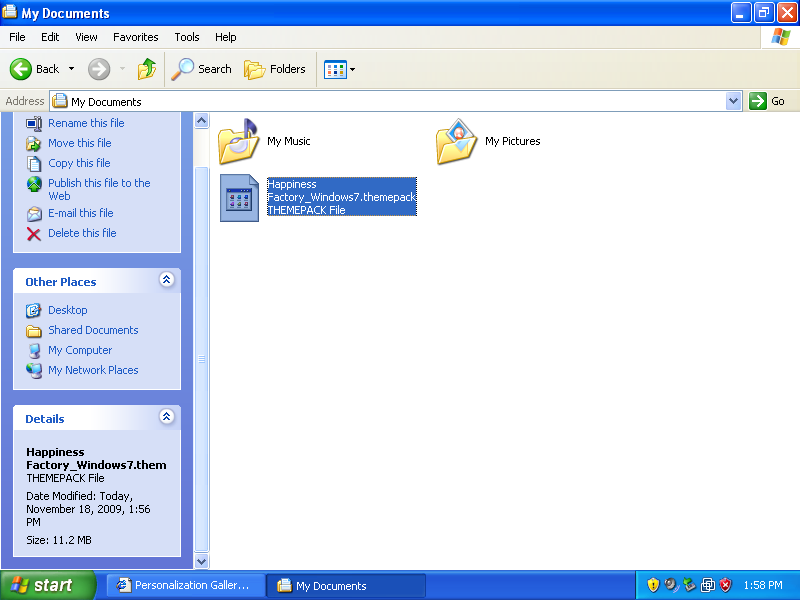This screenshot has width=800, height=600.
Task: Expand the Address bar dropdown
Action: click(x=734, y=101)
